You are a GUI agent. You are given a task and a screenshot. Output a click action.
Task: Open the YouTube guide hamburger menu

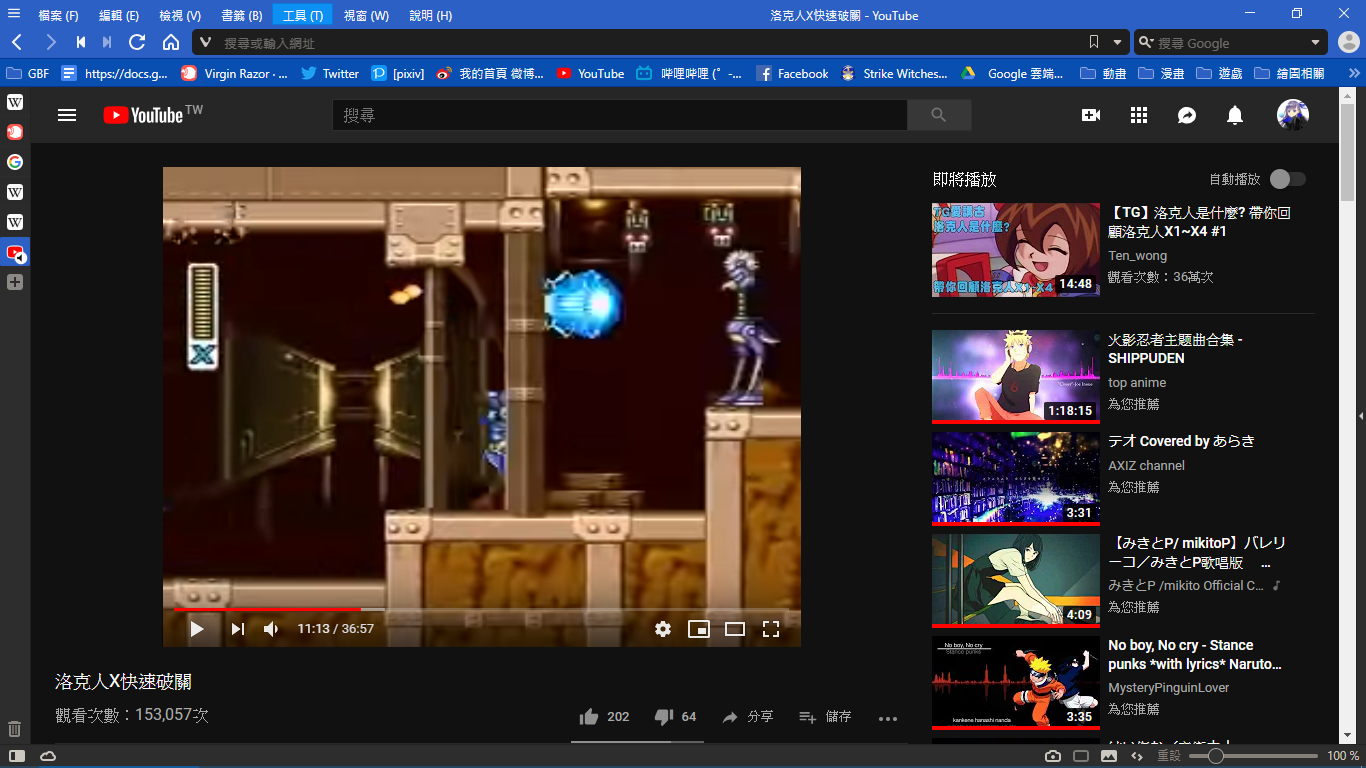tap(67, 115)
